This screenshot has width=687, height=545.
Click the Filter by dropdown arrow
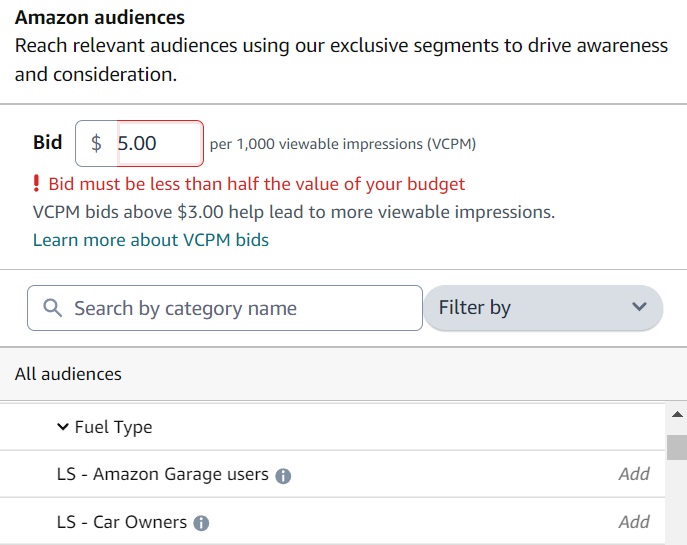(x=640, y=307)
